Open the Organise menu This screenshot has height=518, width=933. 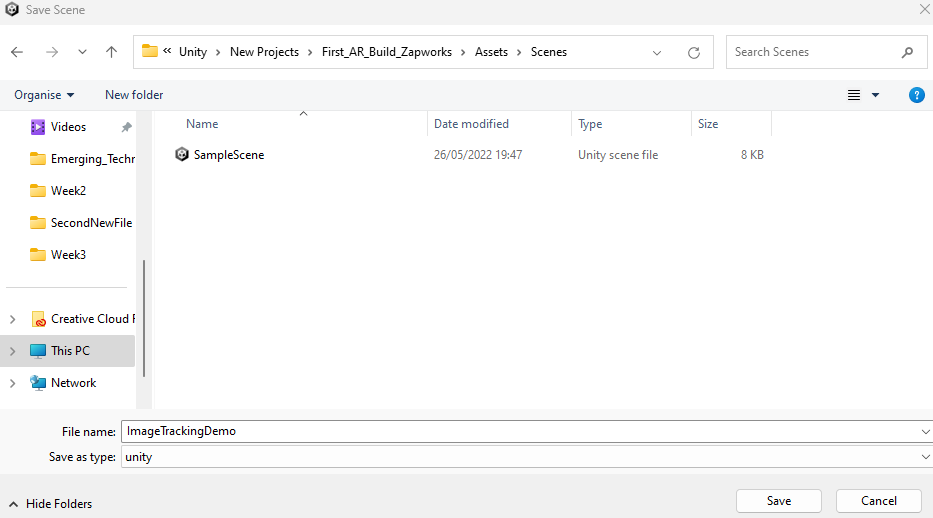pos(44,95)
